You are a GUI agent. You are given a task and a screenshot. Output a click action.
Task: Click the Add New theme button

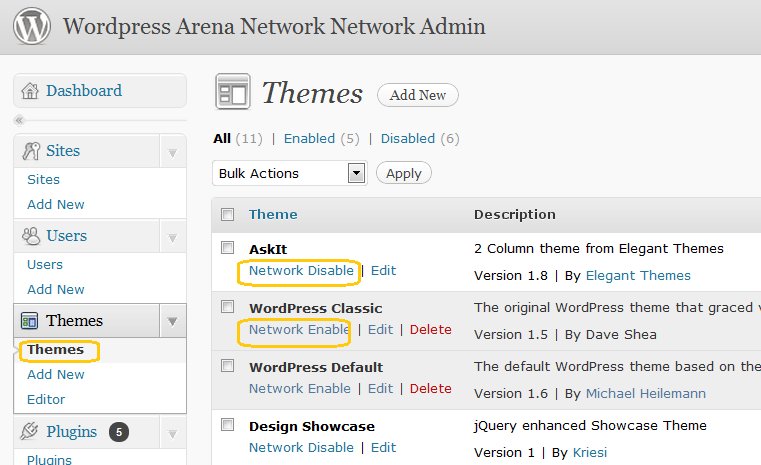pyautogui.click(x=418, y=95)
